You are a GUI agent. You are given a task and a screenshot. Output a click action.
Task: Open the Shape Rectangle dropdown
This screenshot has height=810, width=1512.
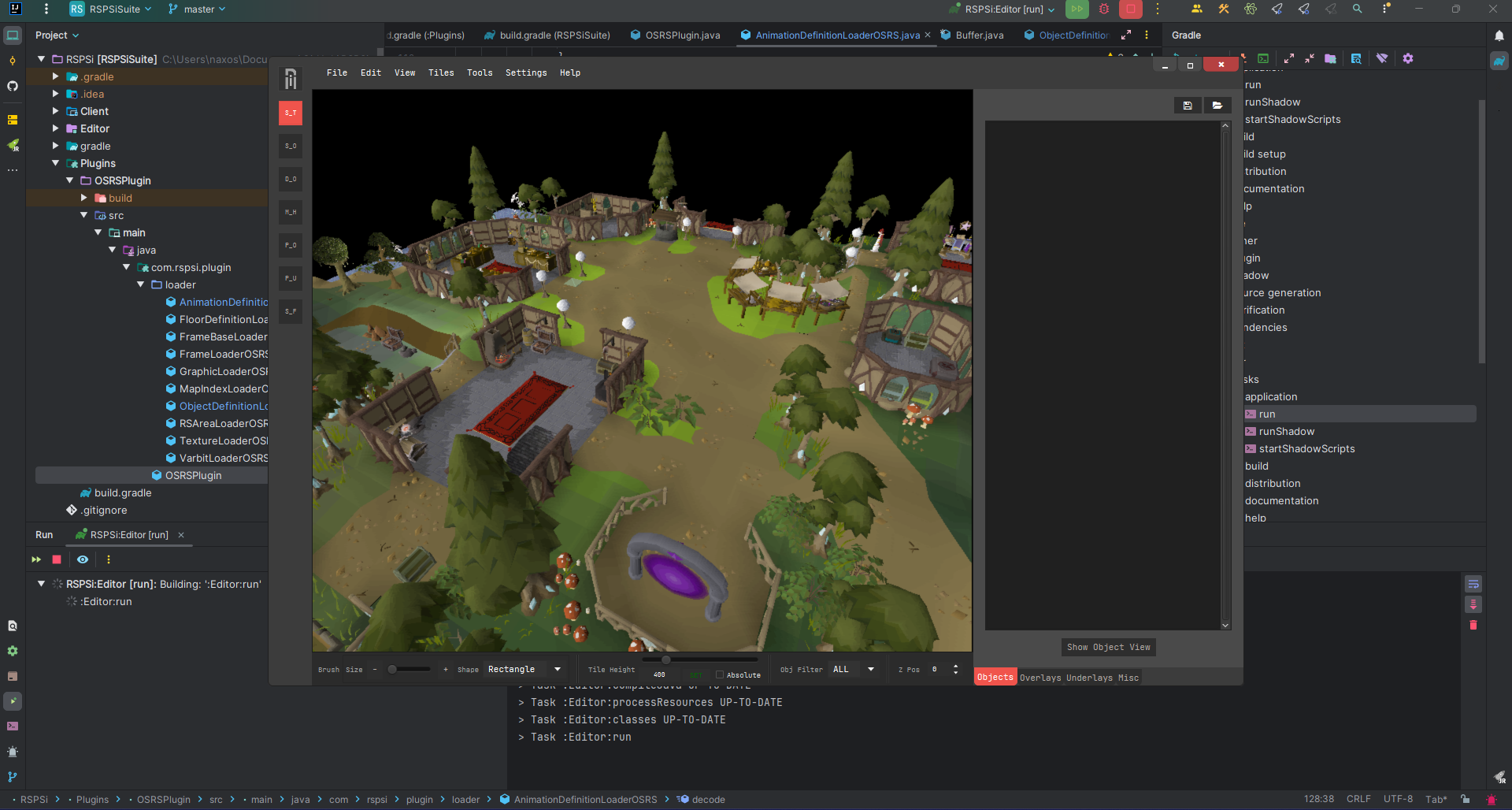click(x=524, y=670)
